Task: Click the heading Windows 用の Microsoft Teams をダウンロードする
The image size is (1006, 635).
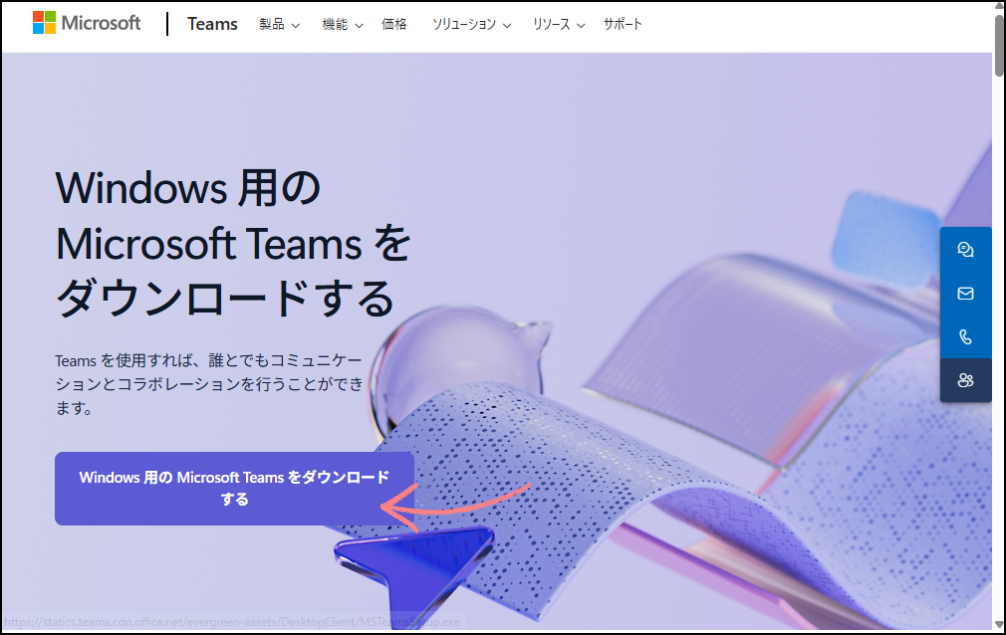Action: [233, 244]
